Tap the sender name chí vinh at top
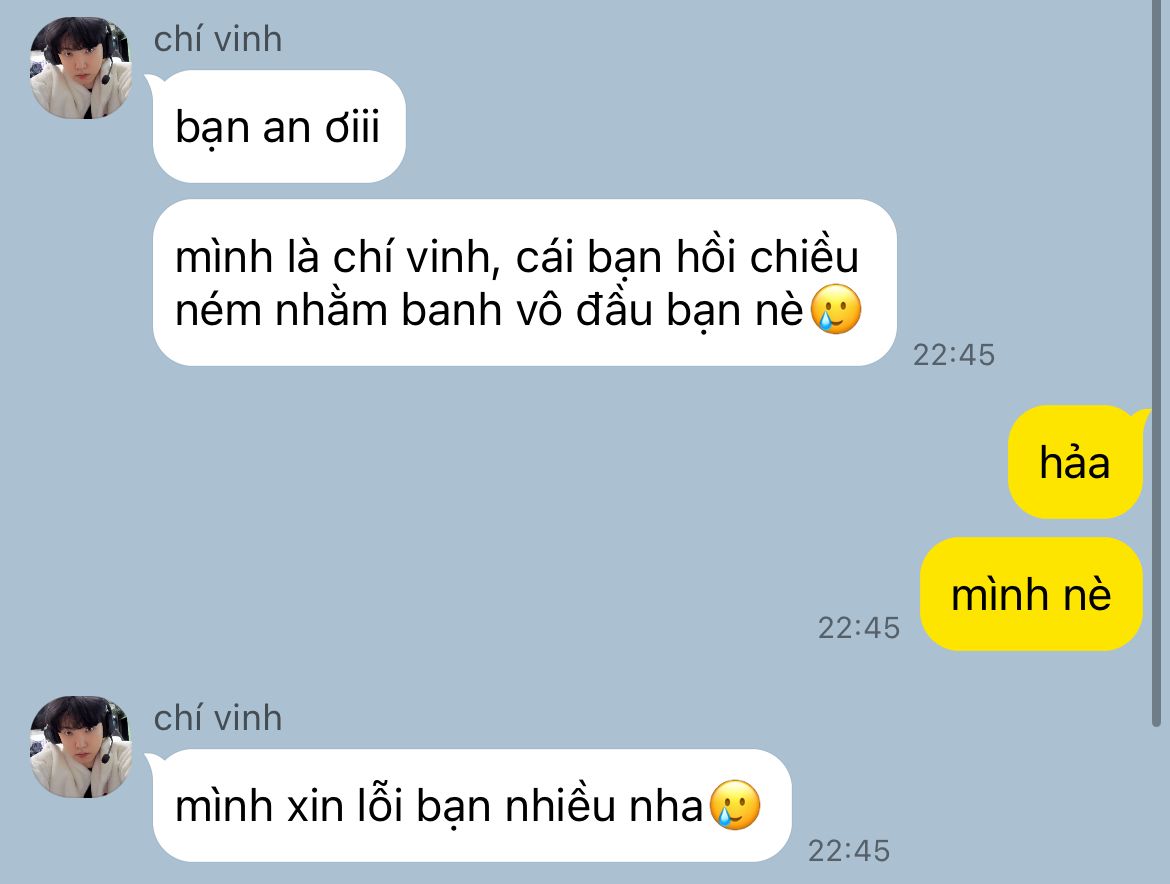The width and height of the screenshot is (1170, 884). click(x=218, y=40)
